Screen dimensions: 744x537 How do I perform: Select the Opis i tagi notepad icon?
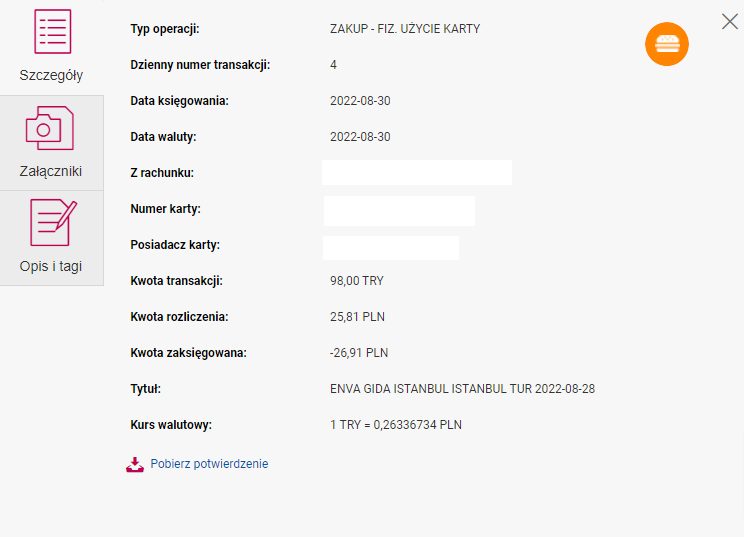click(53, 222)
